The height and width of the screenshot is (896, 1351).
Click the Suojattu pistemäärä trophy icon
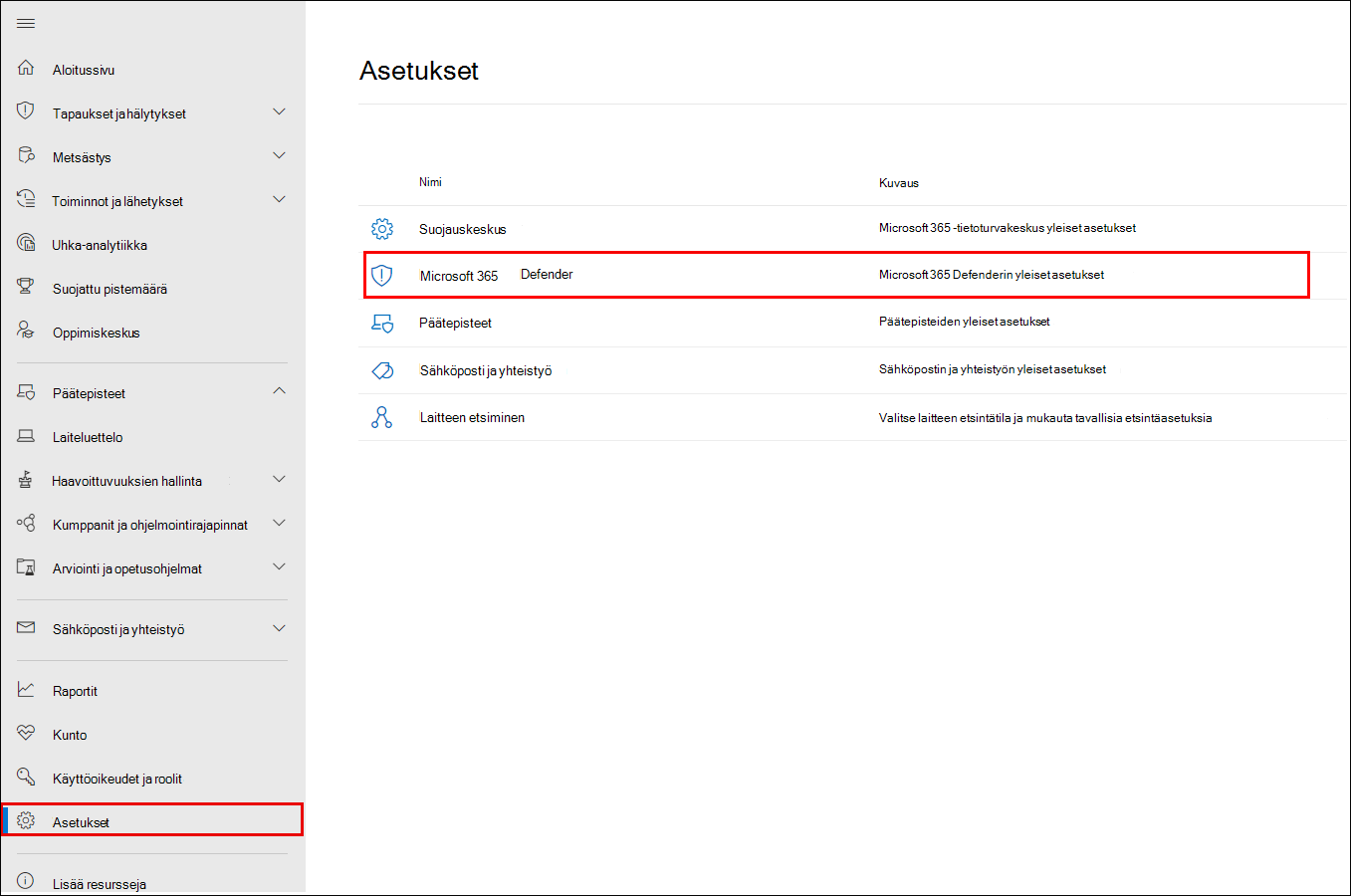tap(26, 287)
